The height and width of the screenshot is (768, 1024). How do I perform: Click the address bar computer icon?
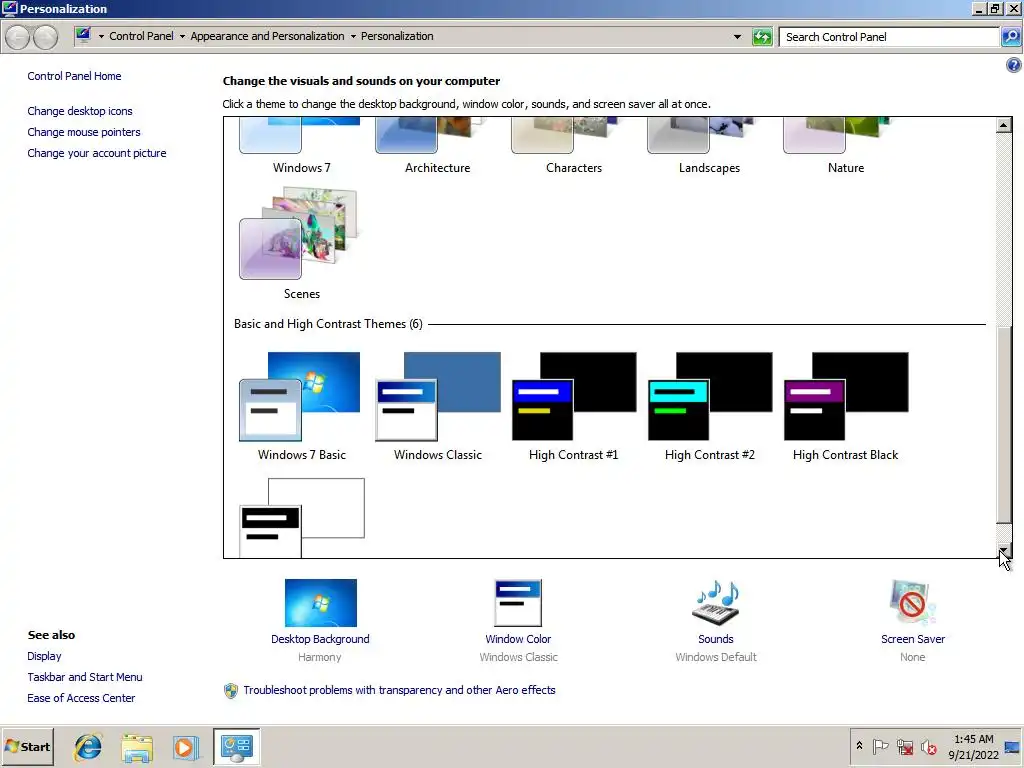[x=83, y=36]
